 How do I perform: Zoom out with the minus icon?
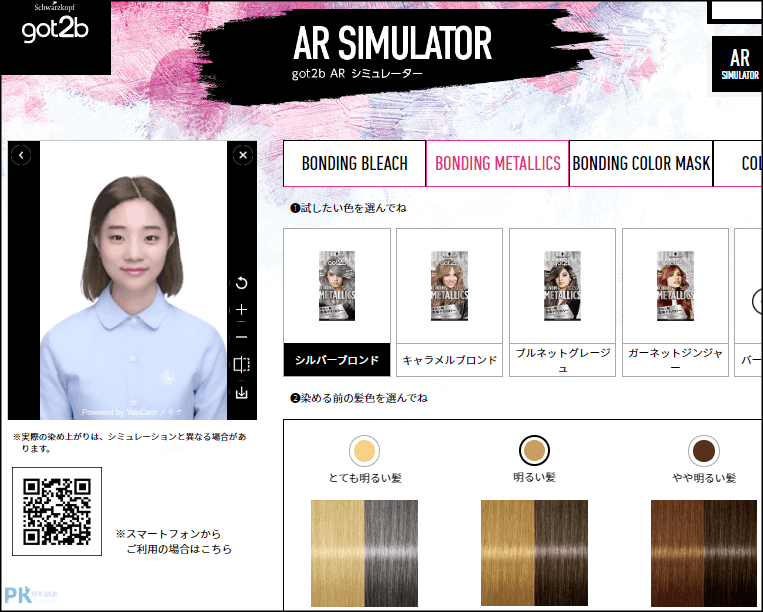pyautogui.click(x=241, y=337)
